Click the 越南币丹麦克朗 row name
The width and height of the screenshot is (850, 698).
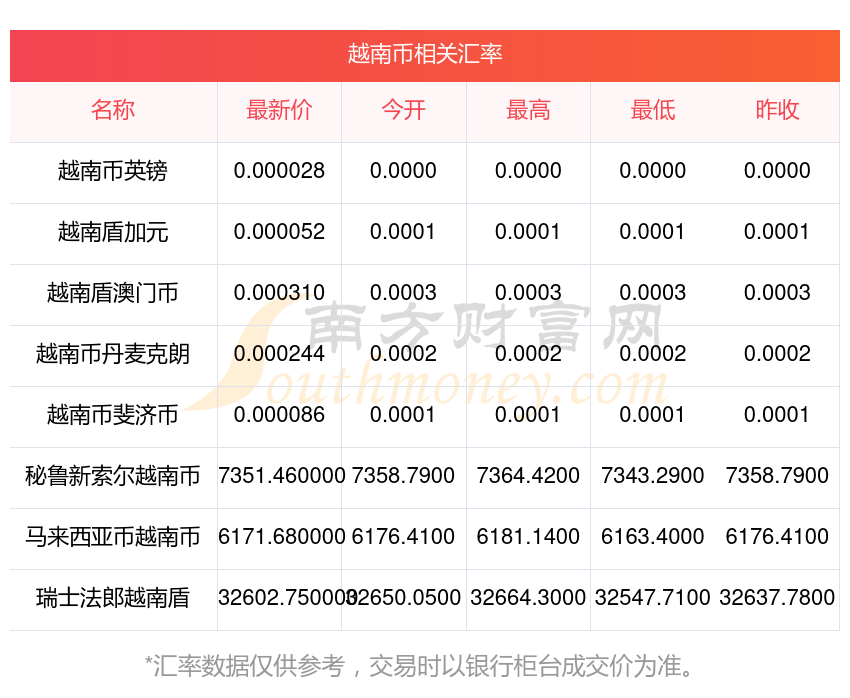pos(113,354)
